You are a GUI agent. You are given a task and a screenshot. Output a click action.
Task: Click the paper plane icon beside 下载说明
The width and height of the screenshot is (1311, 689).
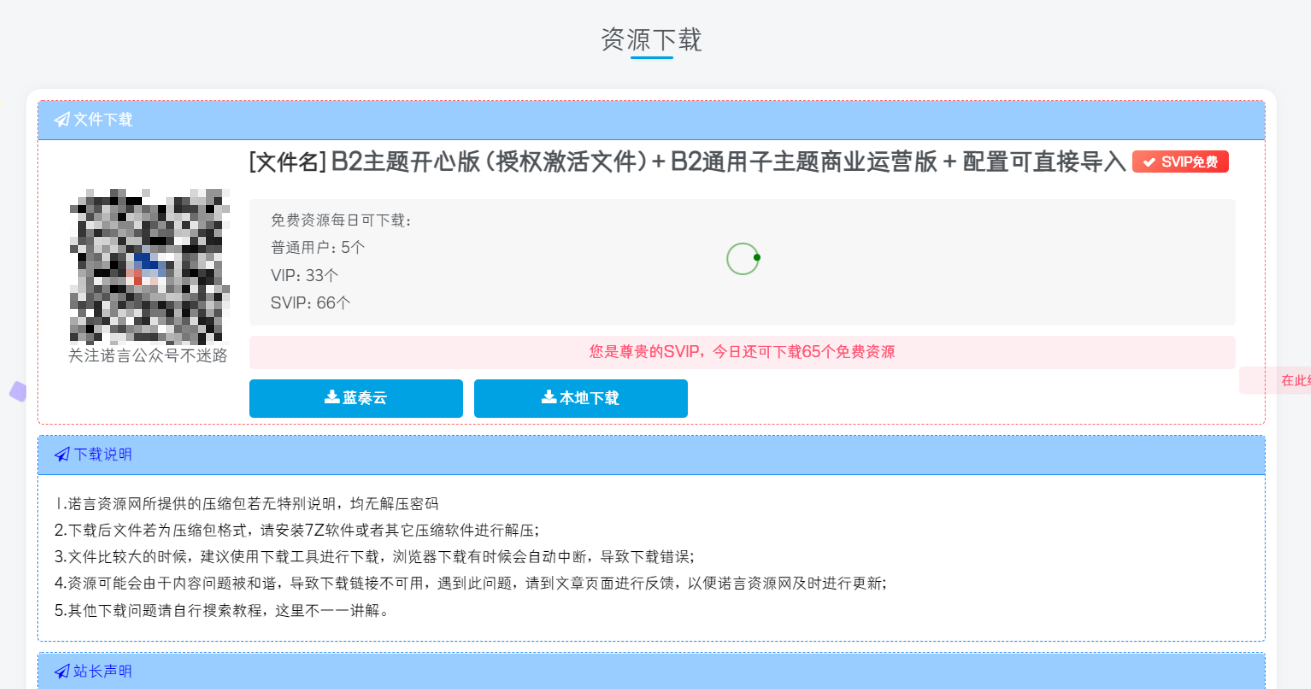tap(62, 454)
